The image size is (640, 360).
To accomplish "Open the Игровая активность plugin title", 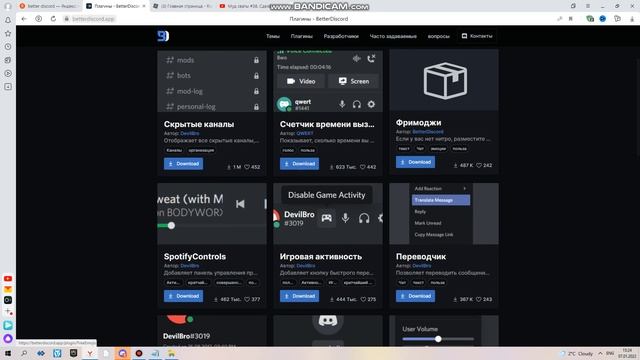I will point(321,256).
